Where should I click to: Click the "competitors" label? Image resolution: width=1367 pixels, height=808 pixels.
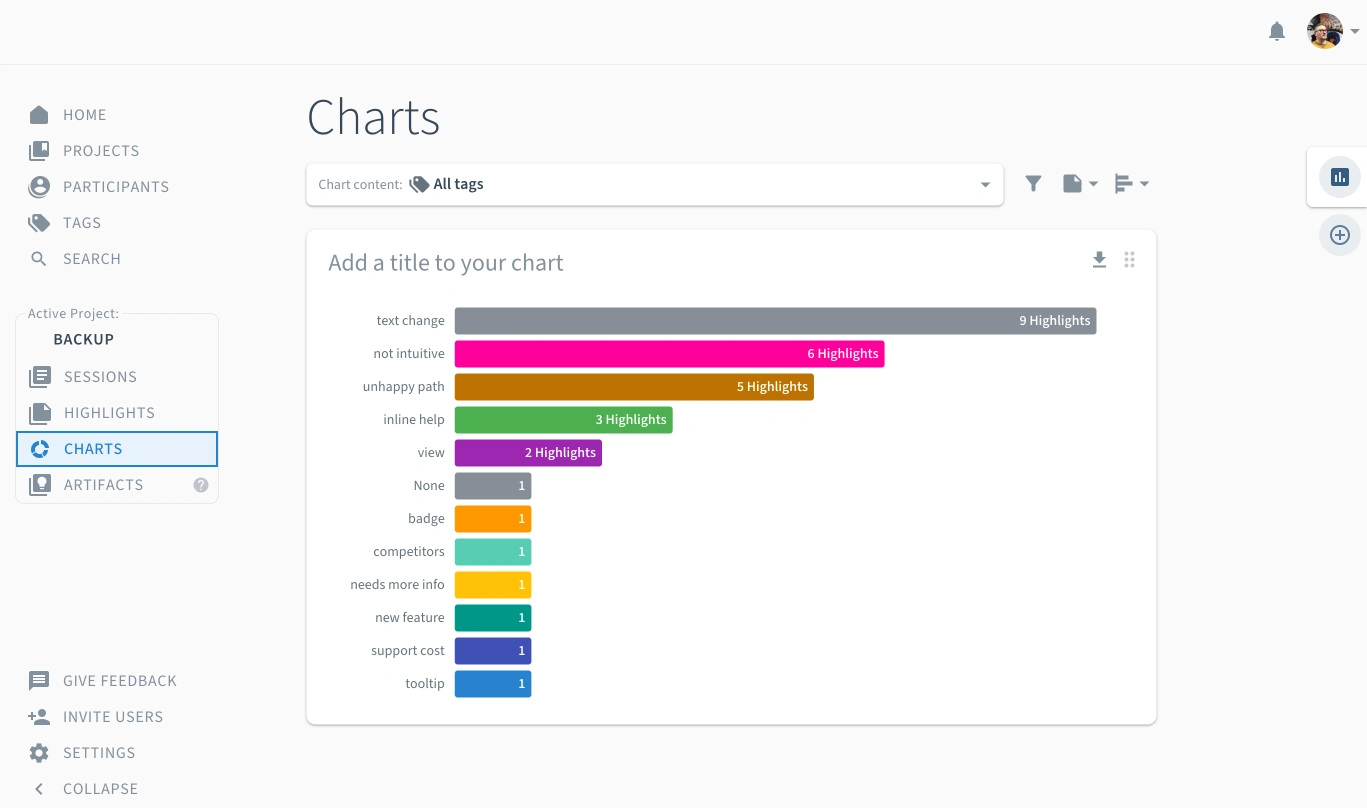coord(409,552)
